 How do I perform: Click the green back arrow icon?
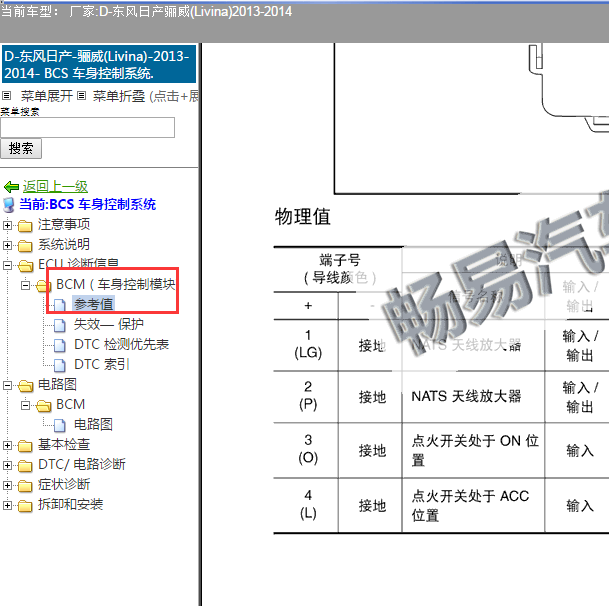11,187
